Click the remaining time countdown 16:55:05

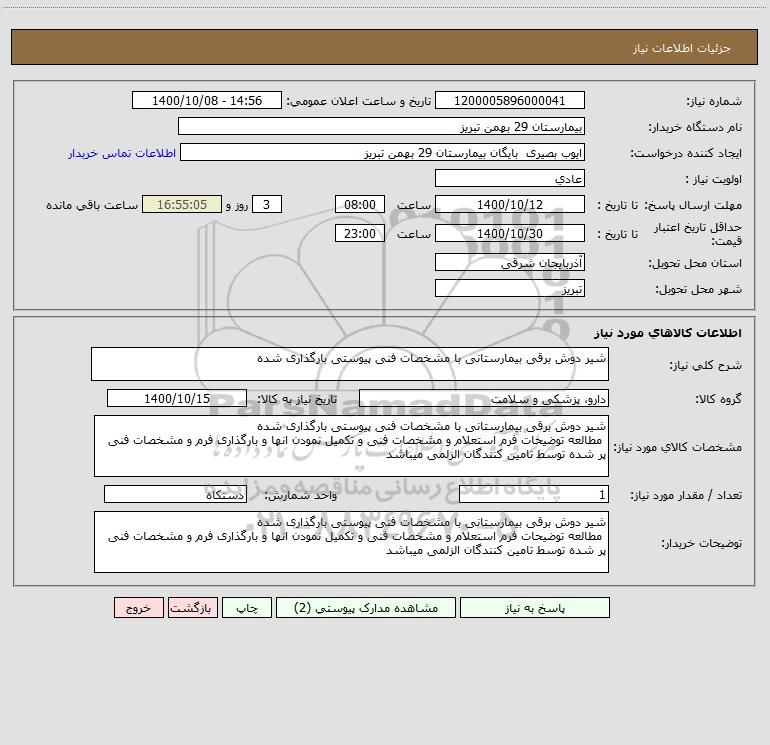tap(182, 204)
